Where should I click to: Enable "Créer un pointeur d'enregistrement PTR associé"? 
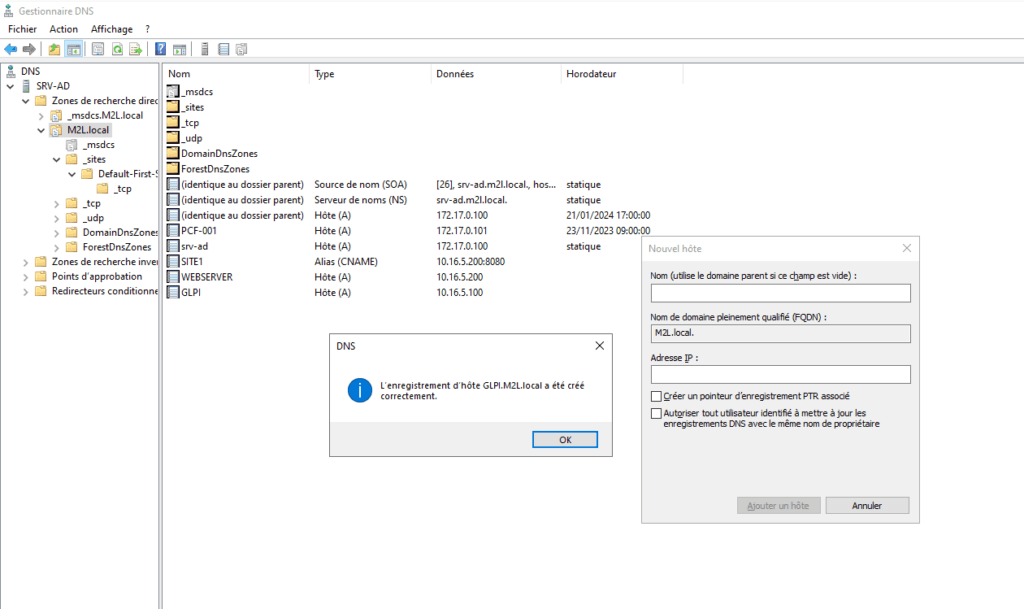pos(657,397)
